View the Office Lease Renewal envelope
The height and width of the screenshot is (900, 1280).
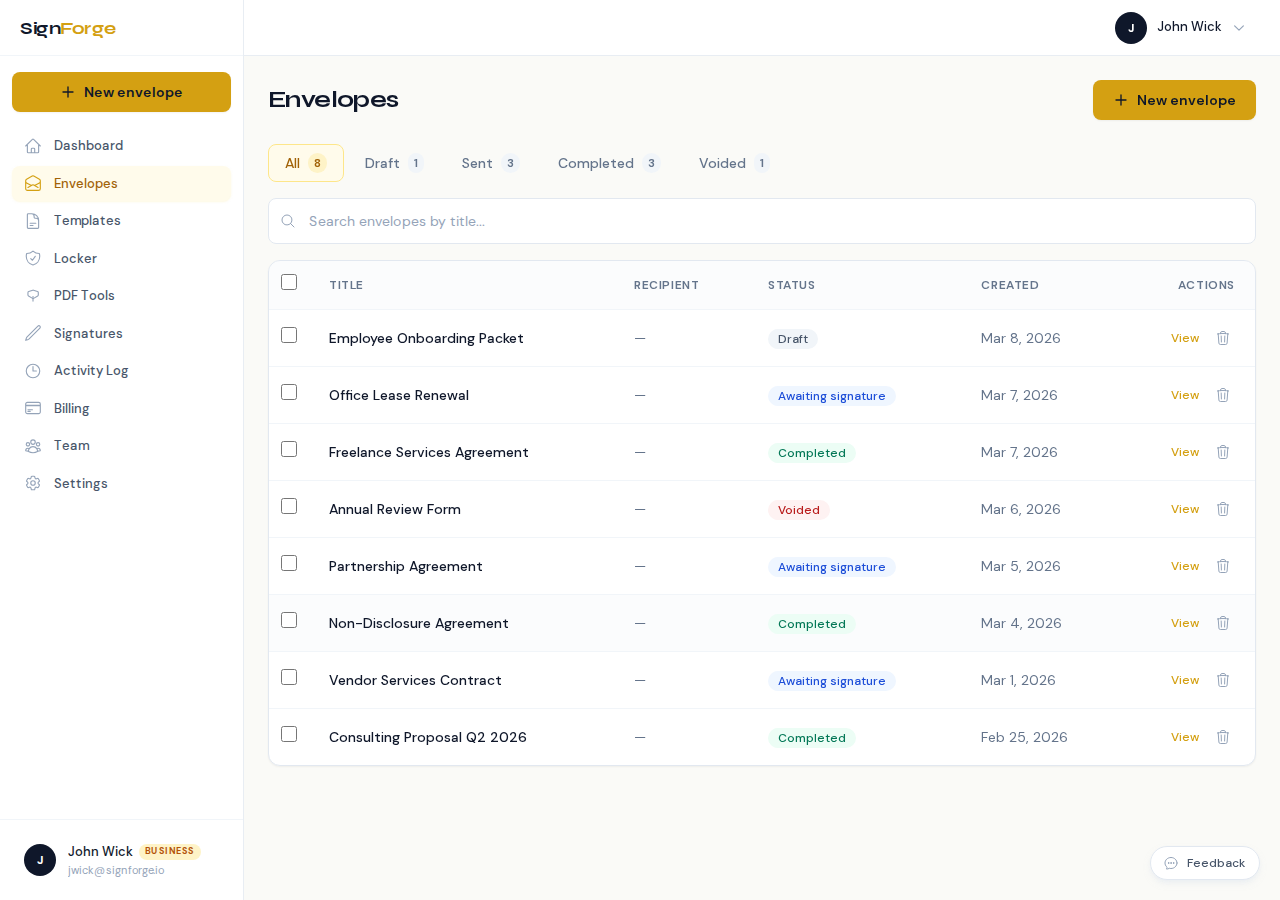(x=1185, y=395)
